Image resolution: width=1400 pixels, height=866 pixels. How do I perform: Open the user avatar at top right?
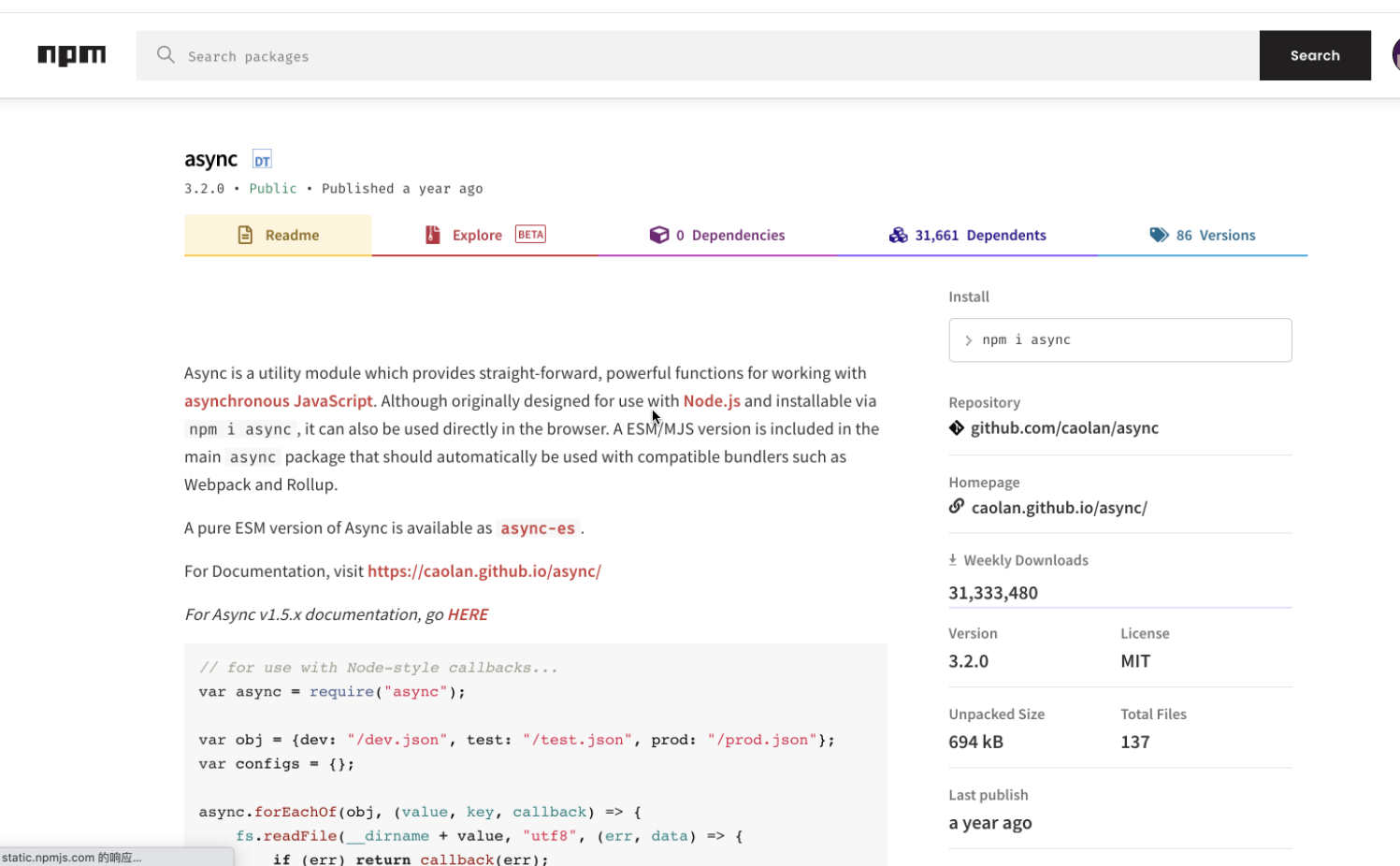tap(1395, 55)
